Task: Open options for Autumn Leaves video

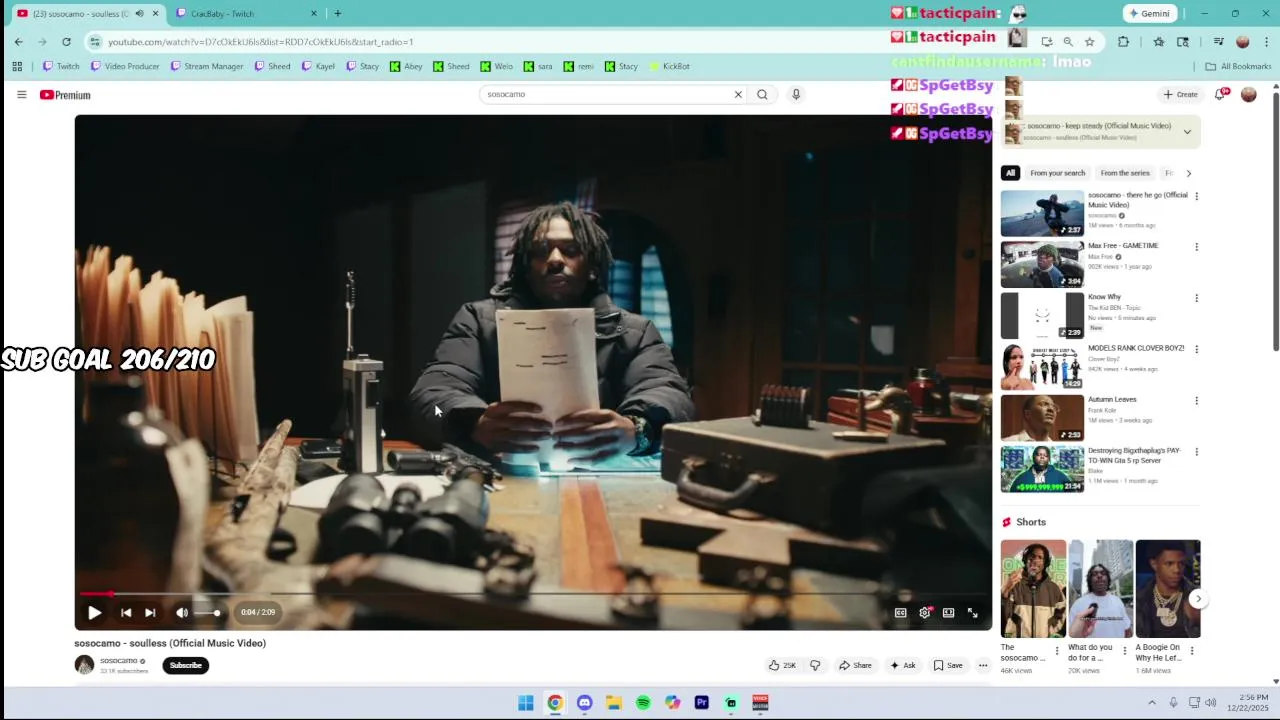Action: [1196, 401]
